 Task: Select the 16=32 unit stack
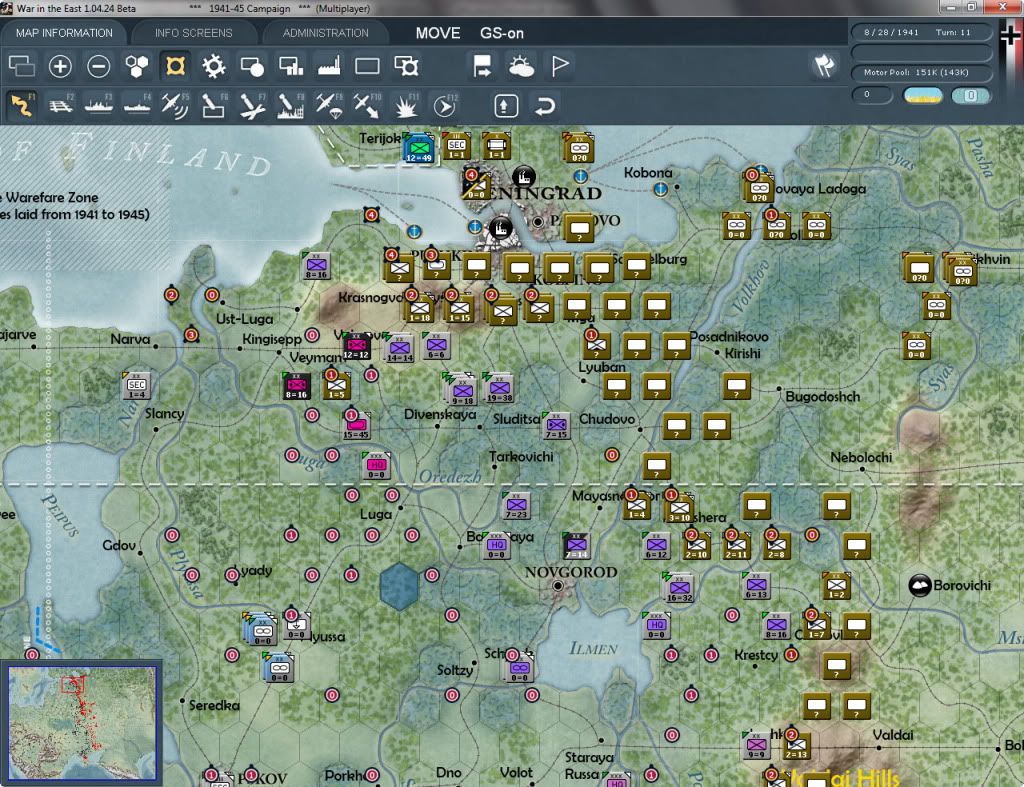pos(679,588)
